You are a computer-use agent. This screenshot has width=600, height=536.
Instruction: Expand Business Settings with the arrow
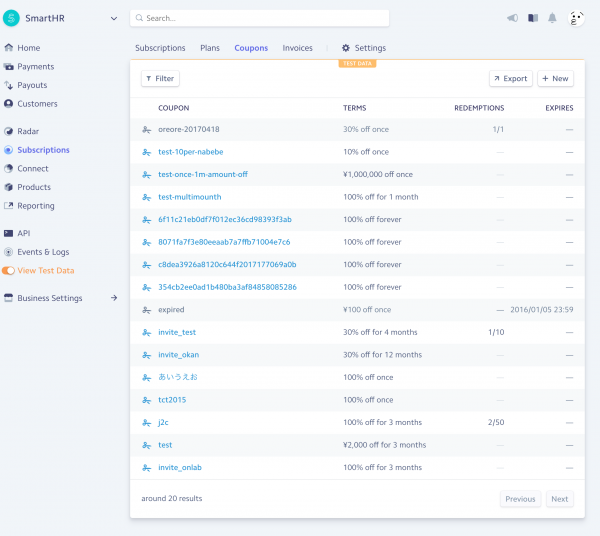[x=114, y=298]
